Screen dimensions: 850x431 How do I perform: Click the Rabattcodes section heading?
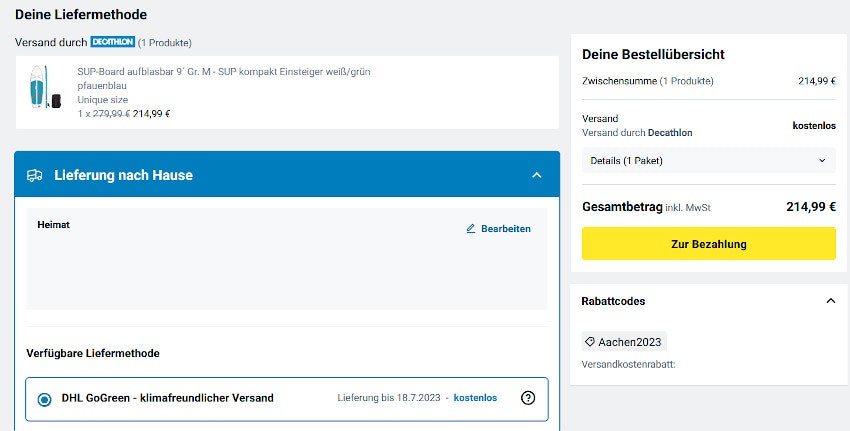tap(613, 301)
